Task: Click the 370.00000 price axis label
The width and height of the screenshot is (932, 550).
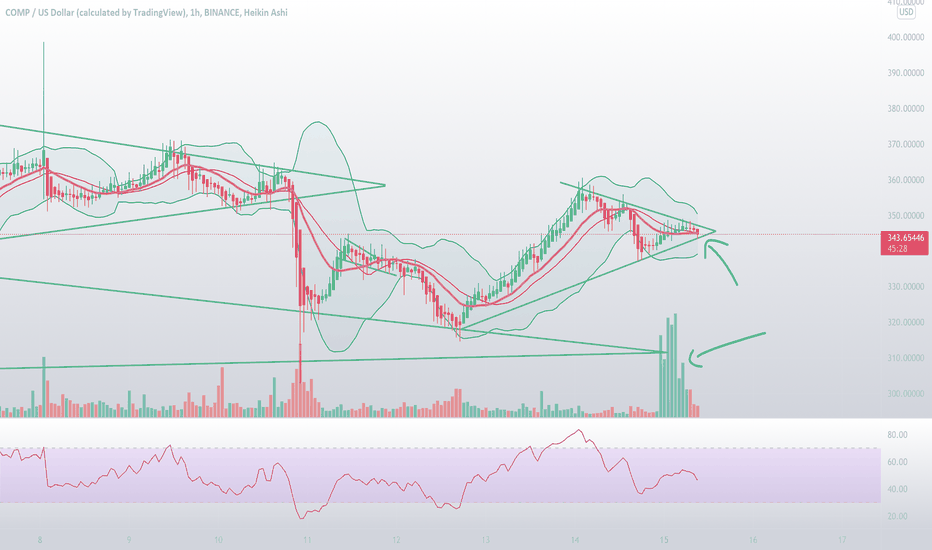Action: click(905, 144)
